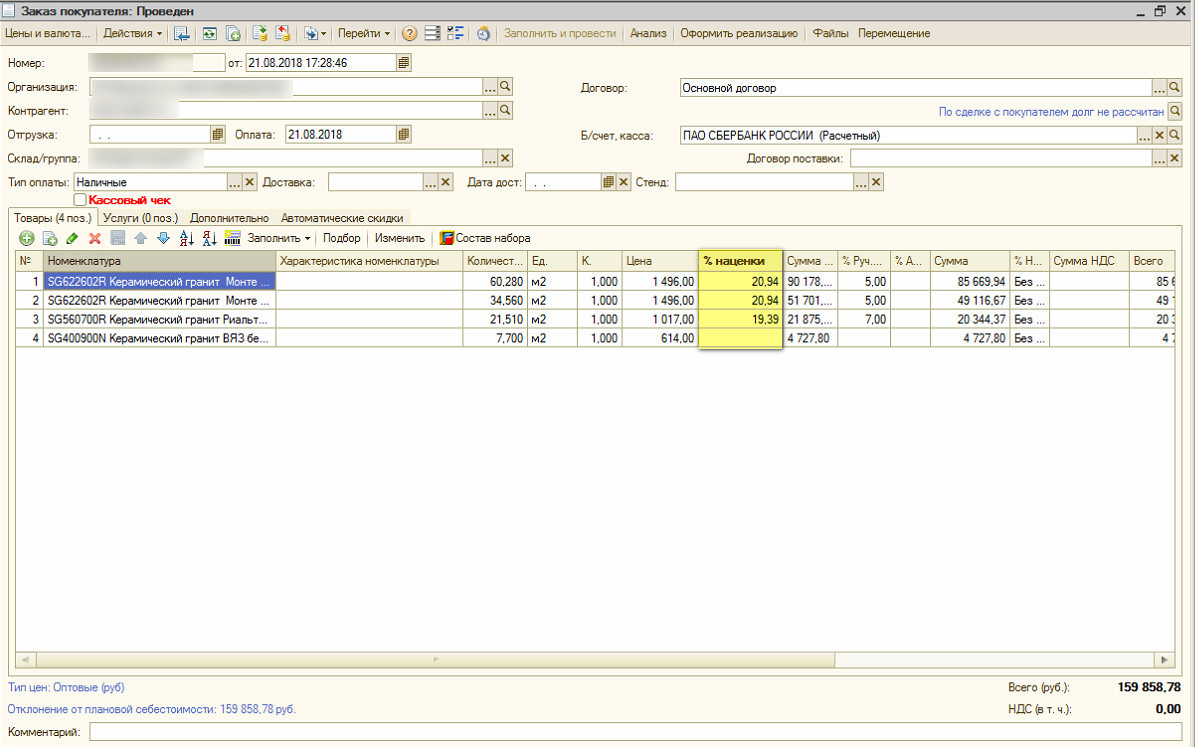Click the Тип цен: Оптовые (руб) link
The width and height of the screenshot is (1195, 747).
[x=66, y=687]
